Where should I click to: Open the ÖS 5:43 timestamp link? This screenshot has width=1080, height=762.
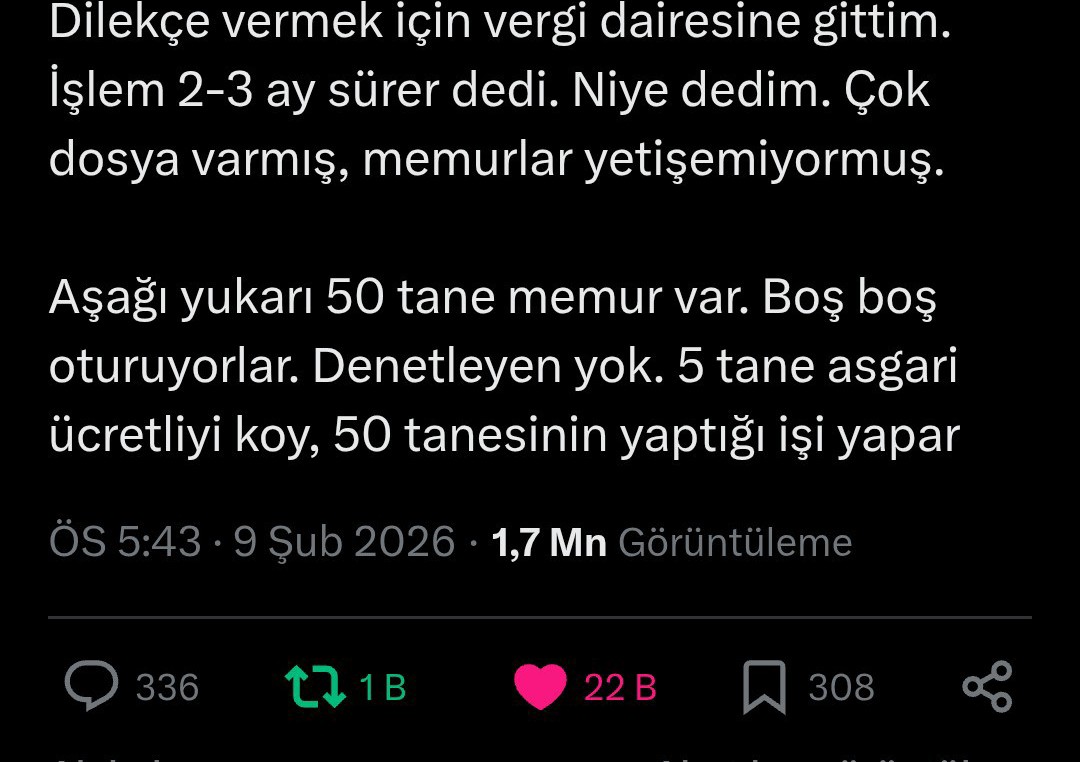[x=125, y=542]
